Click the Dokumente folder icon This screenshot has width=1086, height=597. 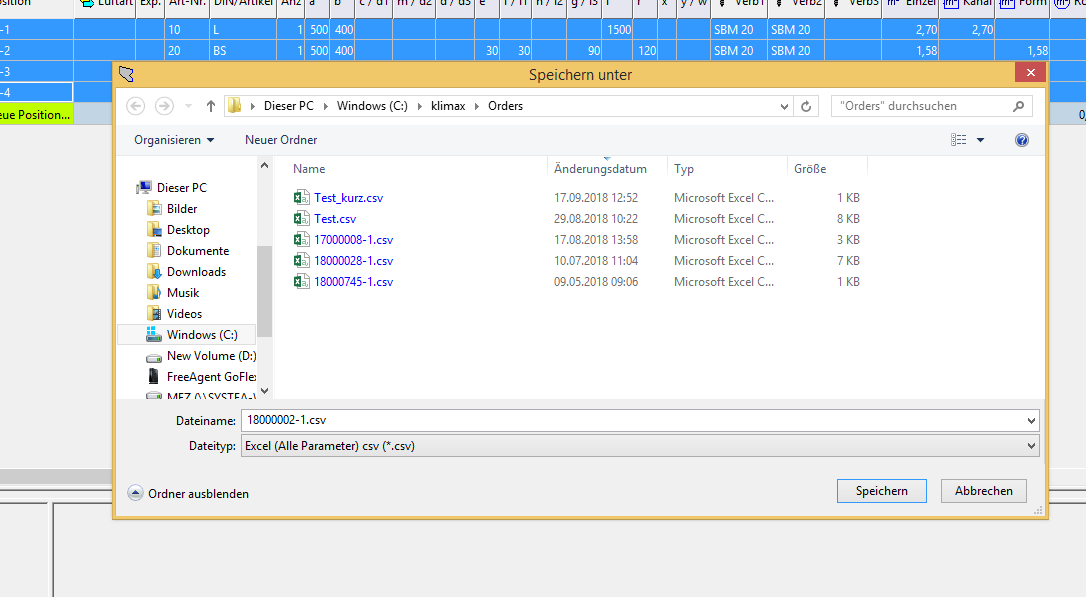coord(154,251)
